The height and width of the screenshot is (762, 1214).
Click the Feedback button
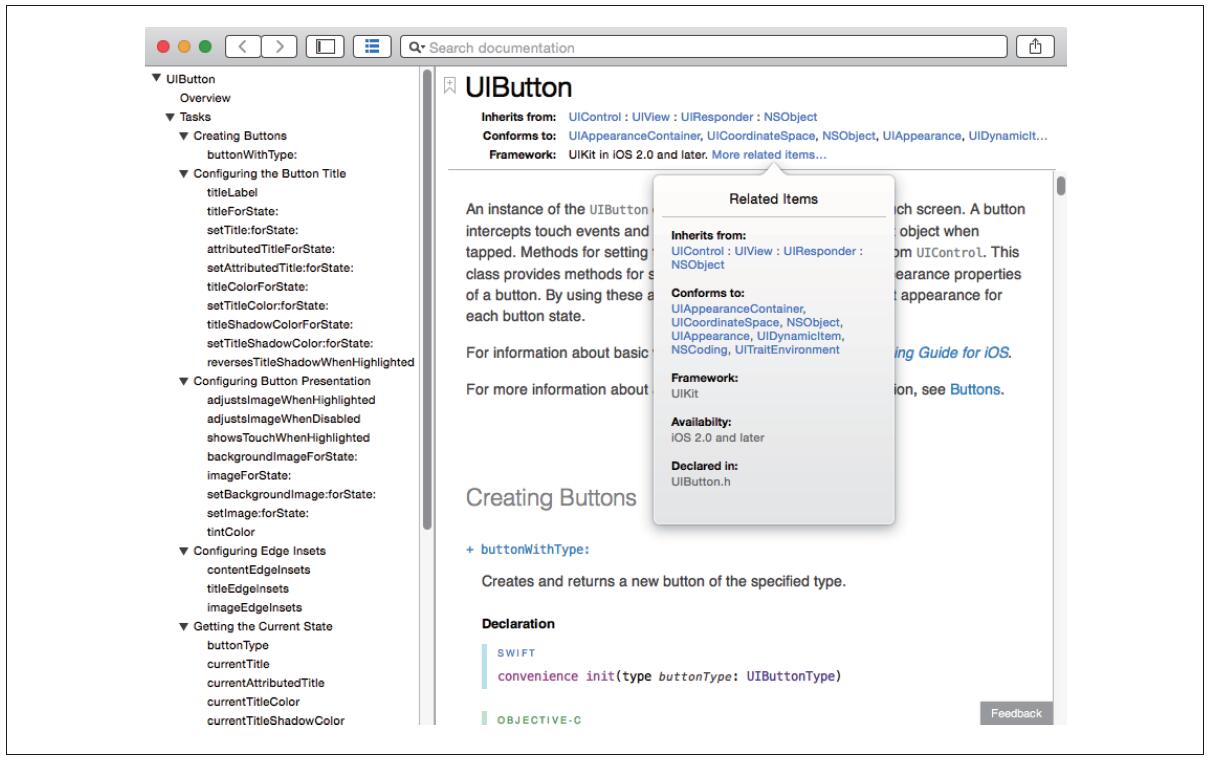point(1016,713)
